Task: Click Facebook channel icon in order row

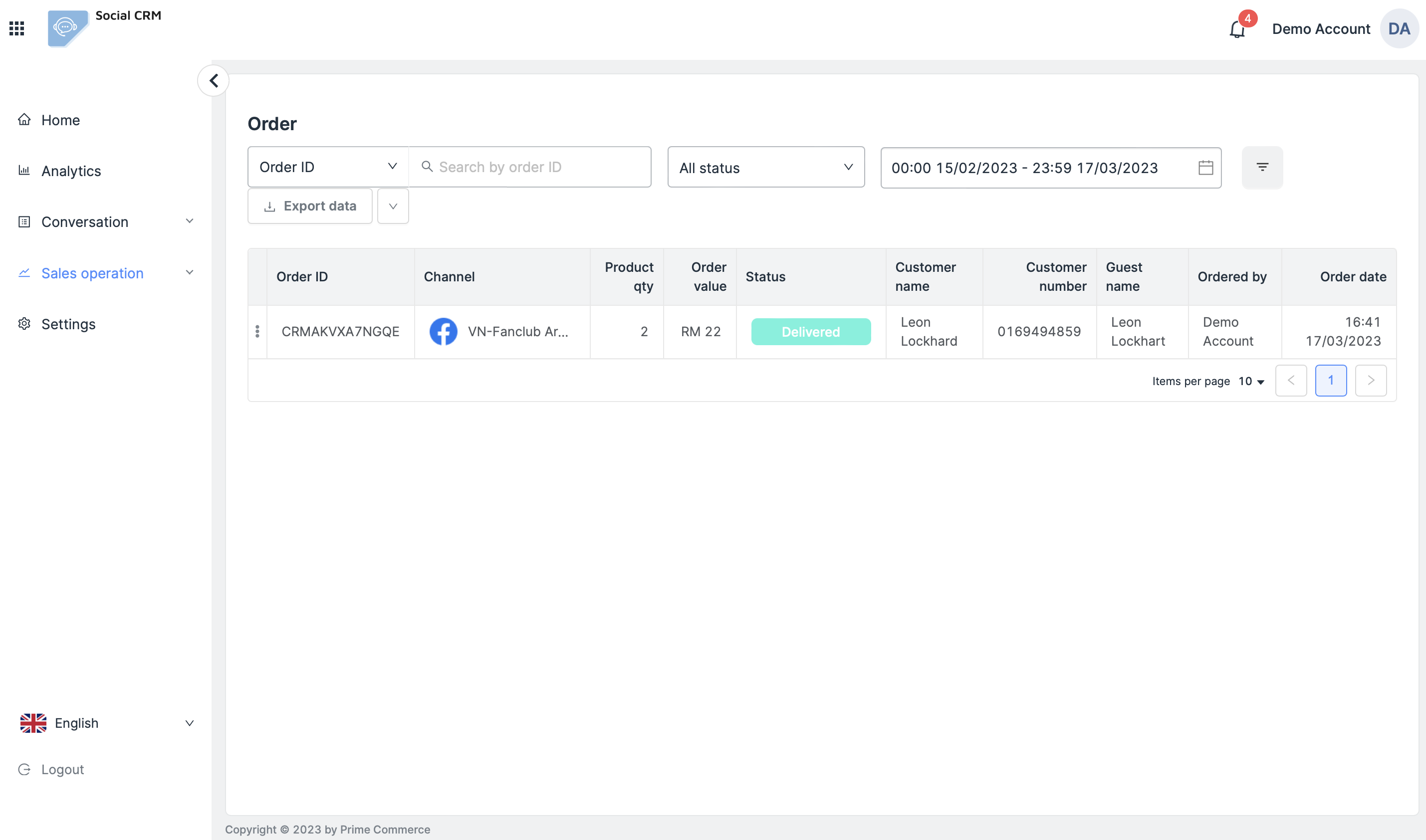Action: click(443, 332)
